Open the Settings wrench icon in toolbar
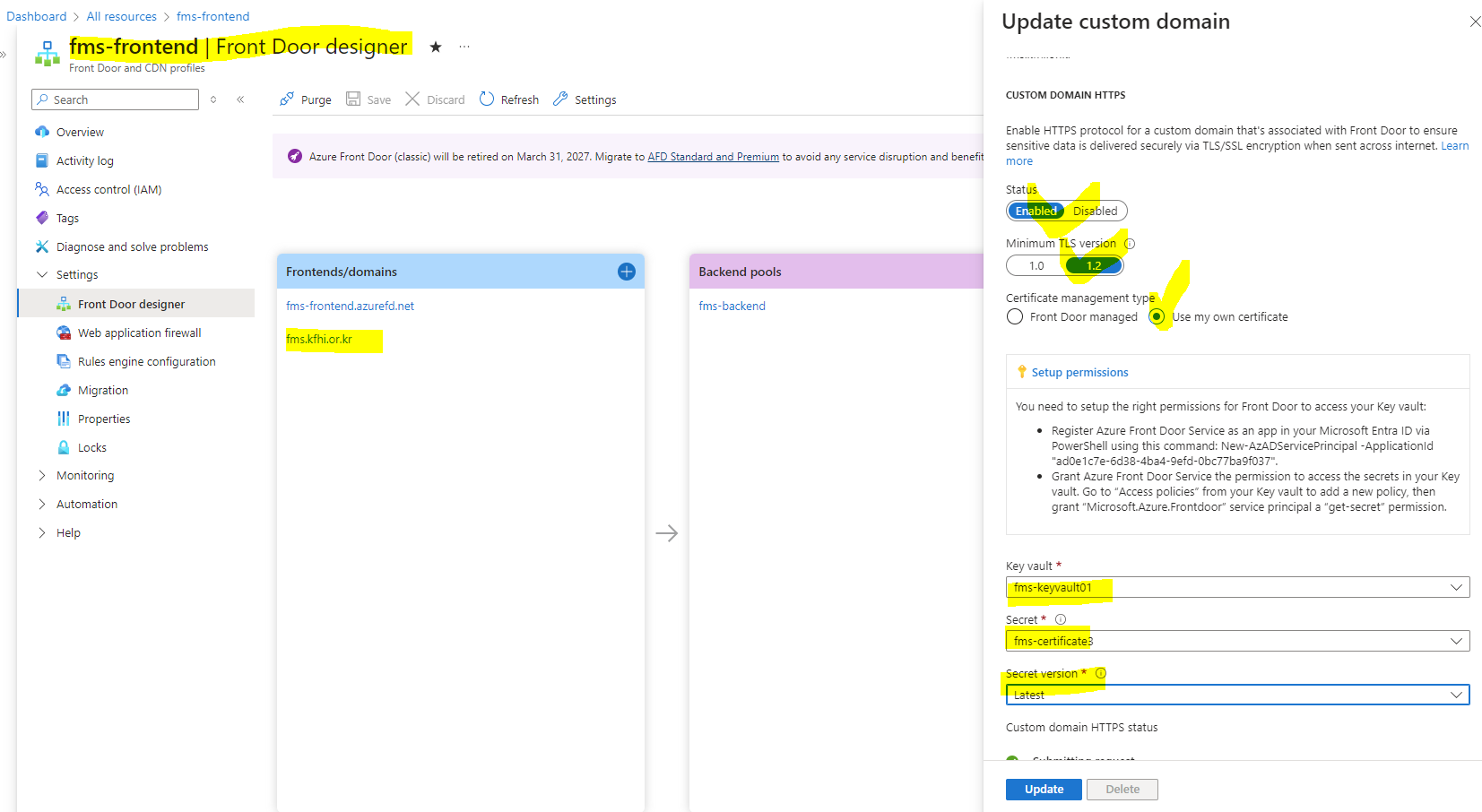This screenshot has width=1482, height=812. click(560, 99)
